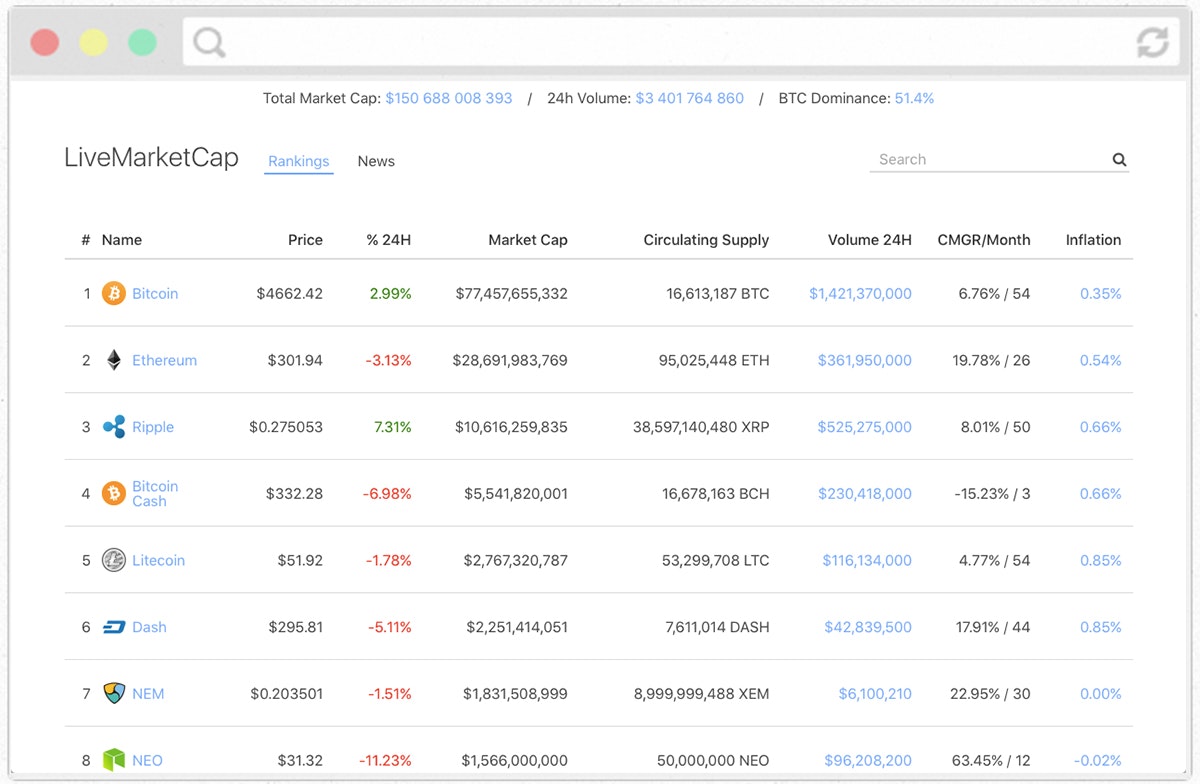The height and width of the screenshot is (784, 1200).
Task: Click the Total Market Cap value
Action: [449, 98]
